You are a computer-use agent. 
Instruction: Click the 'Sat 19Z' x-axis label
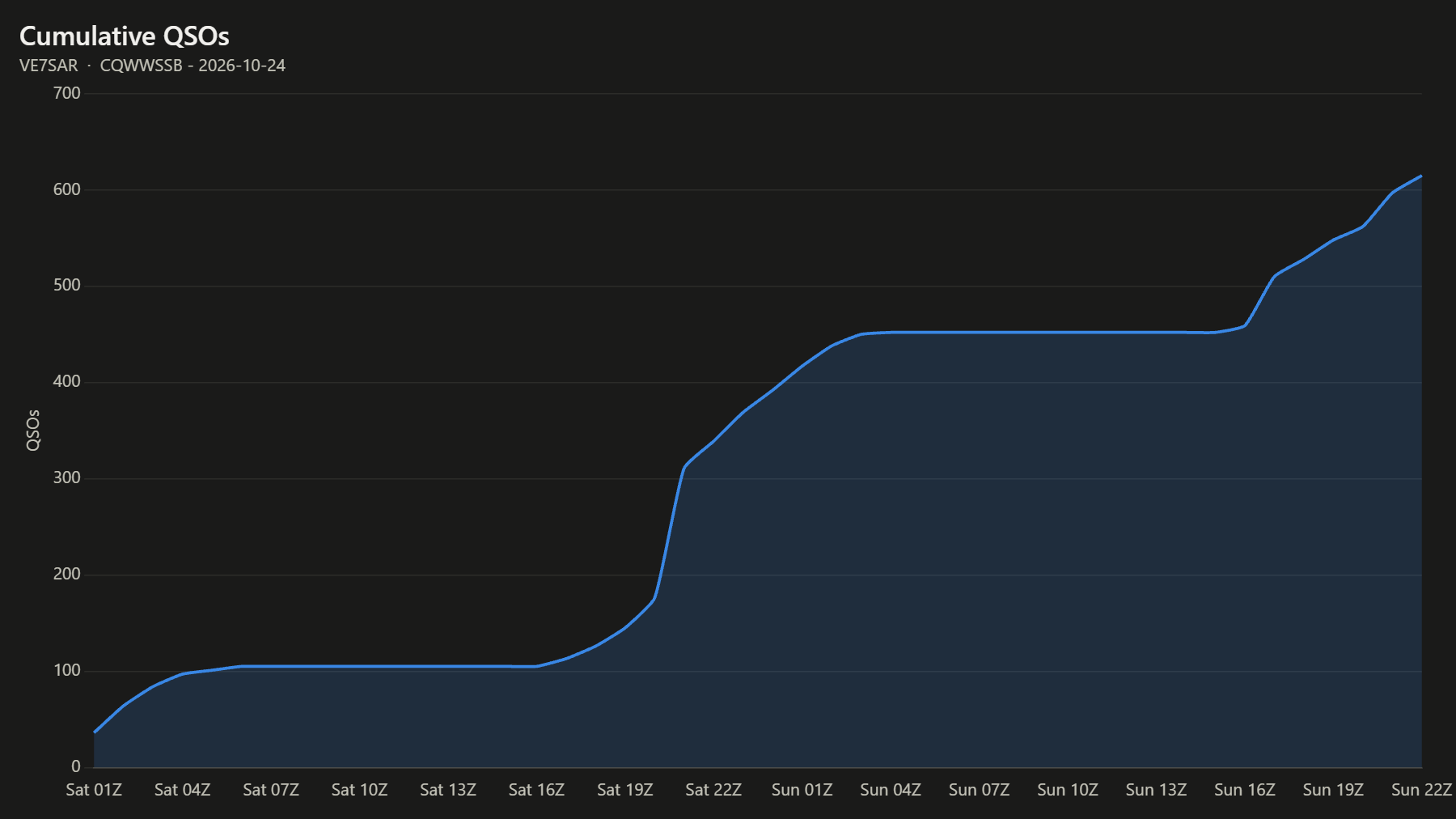[625, 790]
